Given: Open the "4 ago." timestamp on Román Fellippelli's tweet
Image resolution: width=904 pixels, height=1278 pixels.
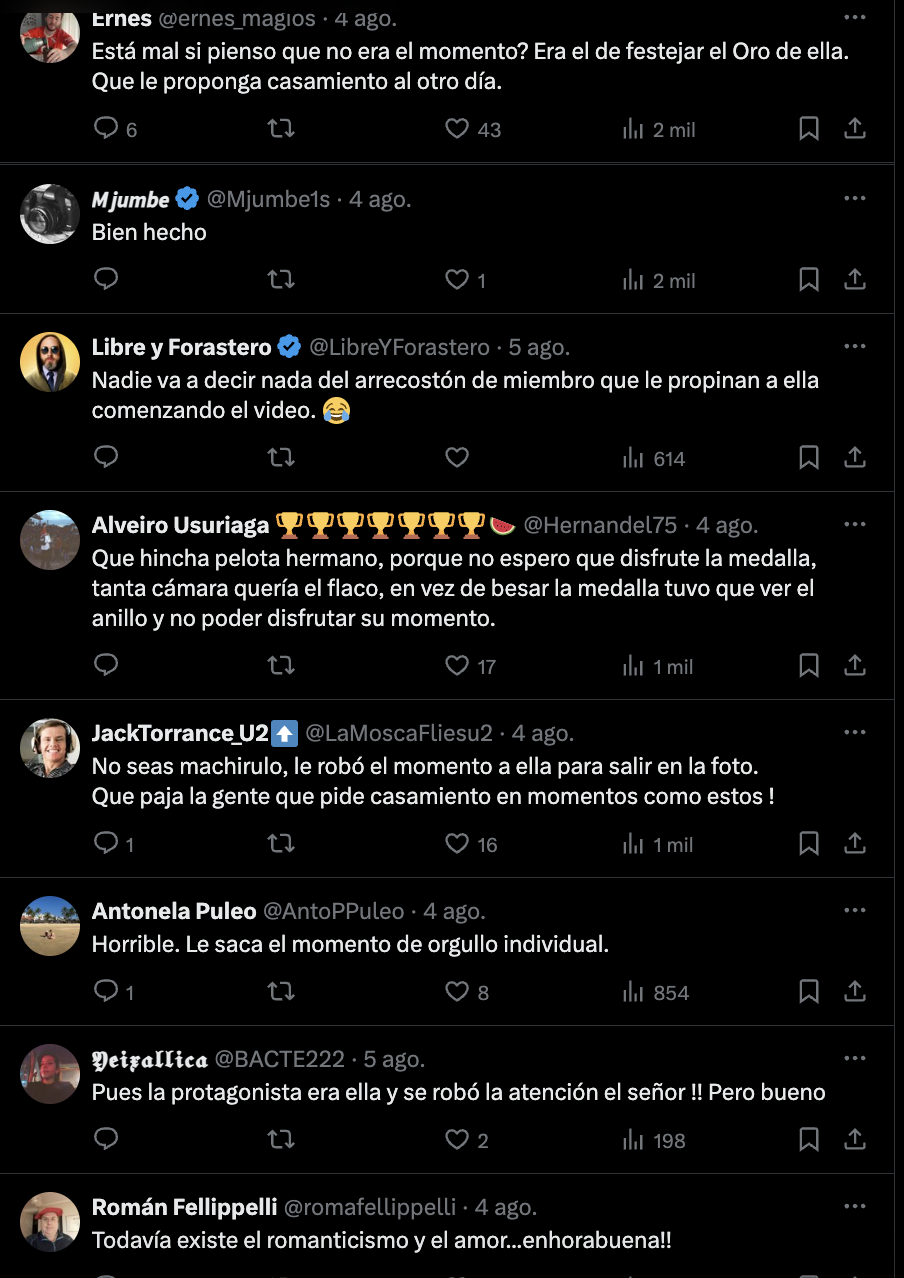Looking at the screenshot, I should tap(506, 1207).
